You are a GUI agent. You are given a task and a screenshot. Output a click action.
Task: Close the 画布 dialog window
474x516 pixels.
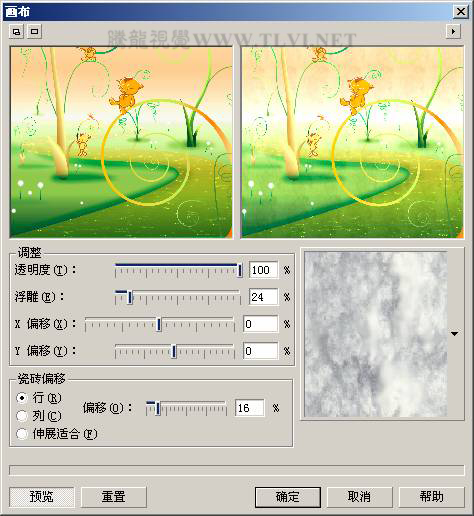pos(461,12)
